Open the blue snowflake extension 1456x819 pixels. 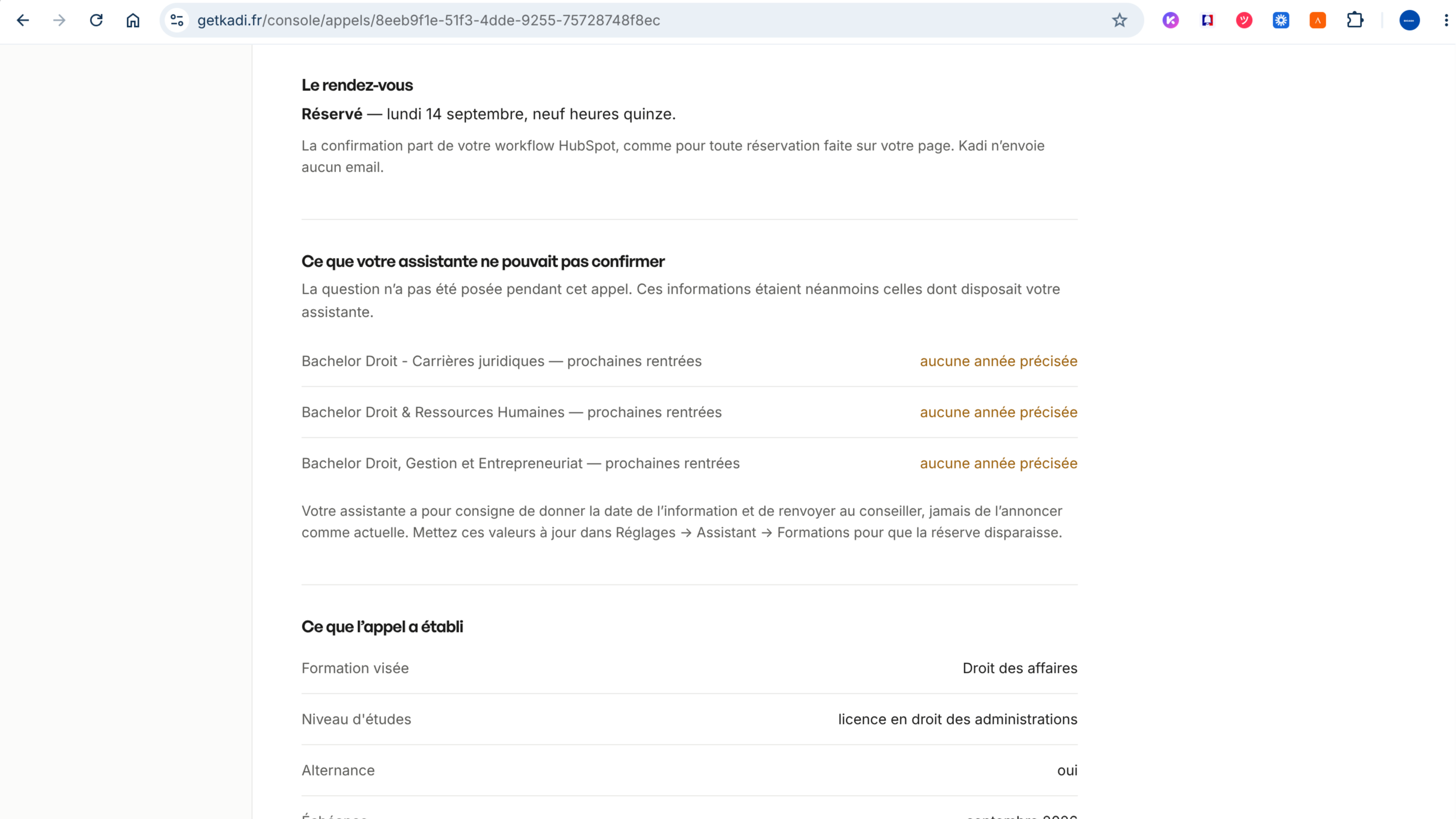(1281, 20)
